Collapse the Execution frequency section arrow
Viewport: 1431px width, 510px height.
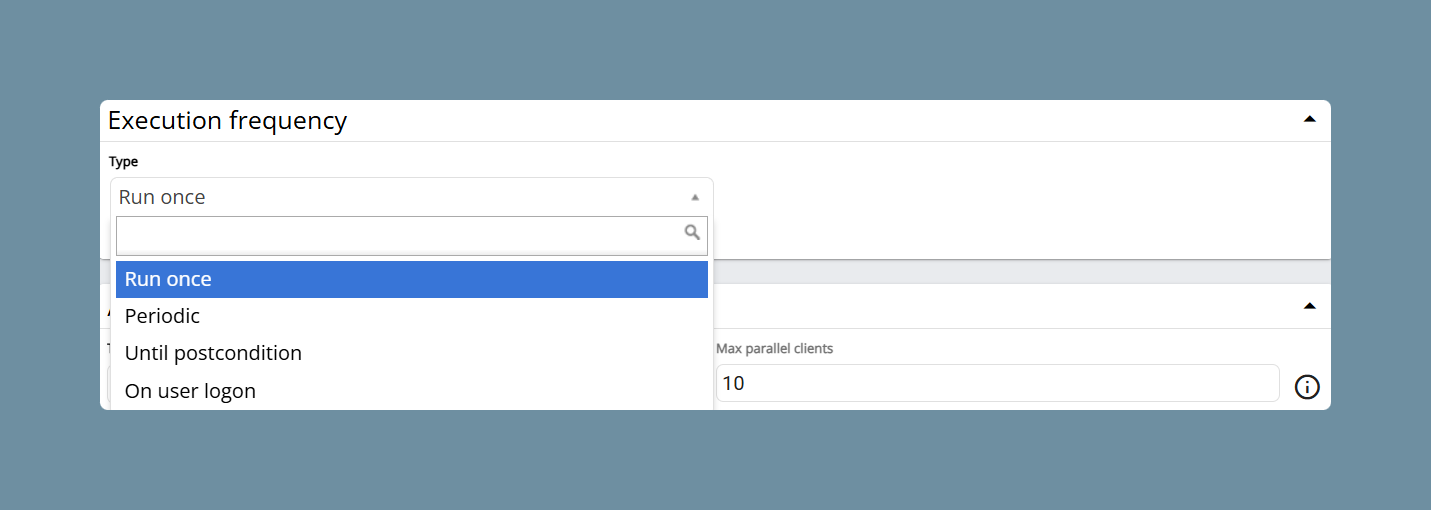[1309, 119]
